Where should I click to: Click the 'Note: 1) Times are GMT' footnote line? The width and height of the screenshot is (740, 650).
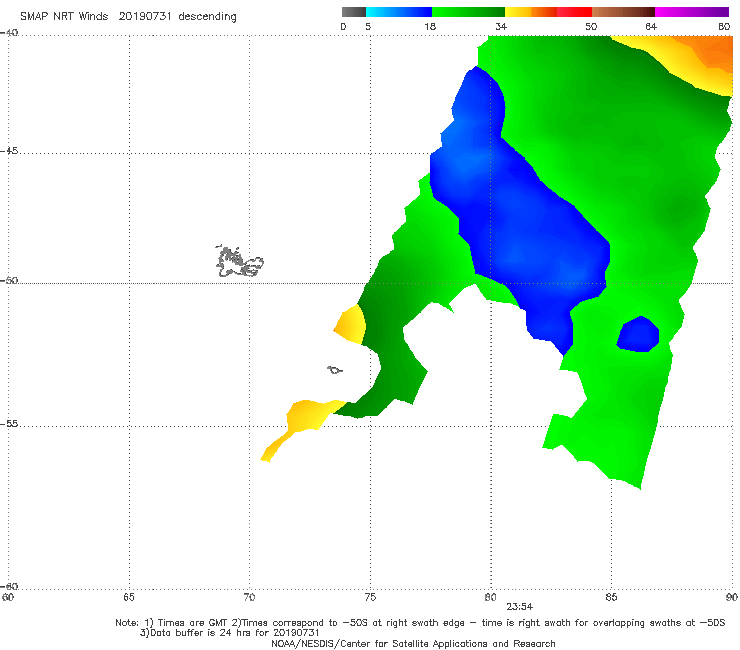pos(420,623)
